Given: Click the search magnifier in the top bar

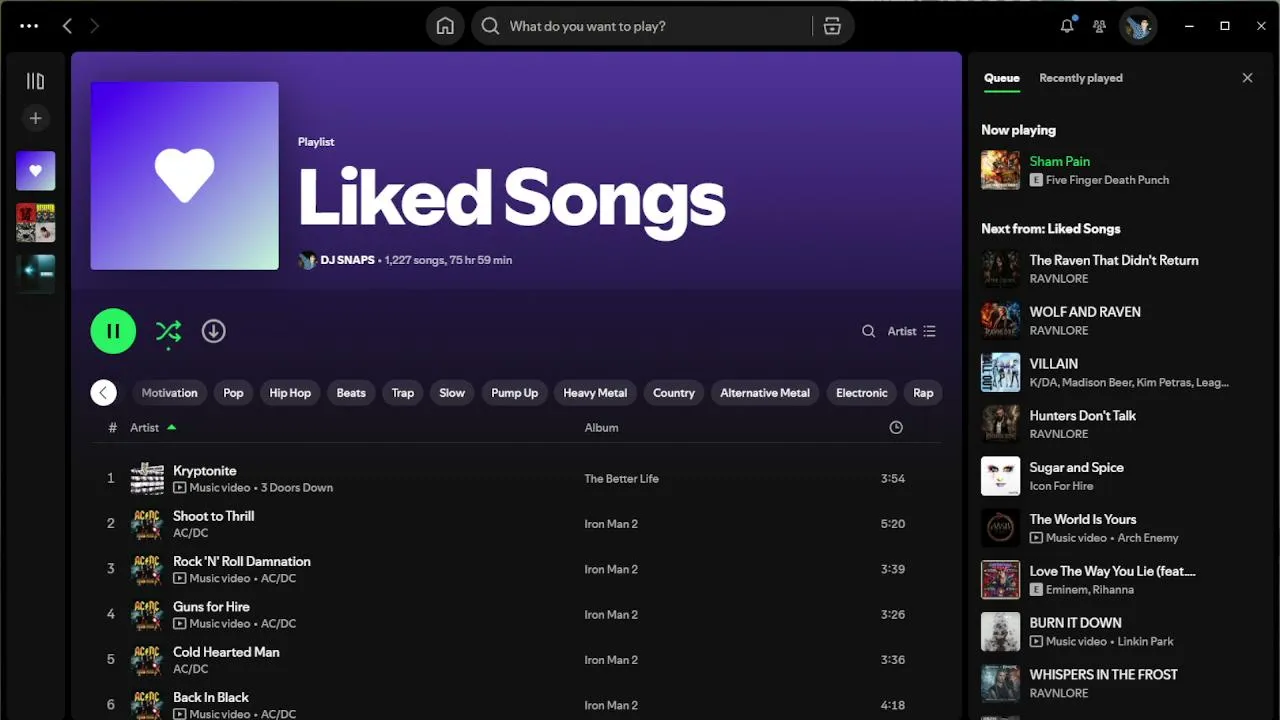Looking at the screenshot, I should point(490,26).
